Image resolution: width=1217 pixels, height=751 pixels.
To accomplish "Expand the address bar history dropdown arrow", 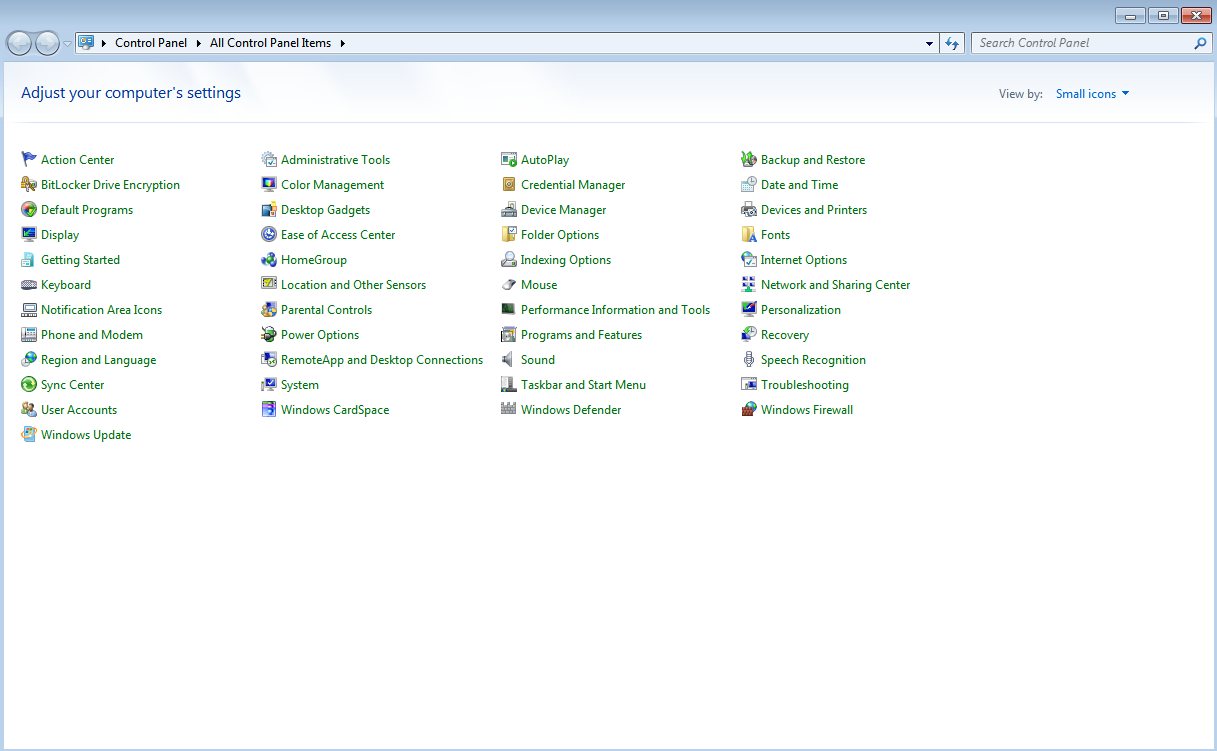I will point(930,43).
